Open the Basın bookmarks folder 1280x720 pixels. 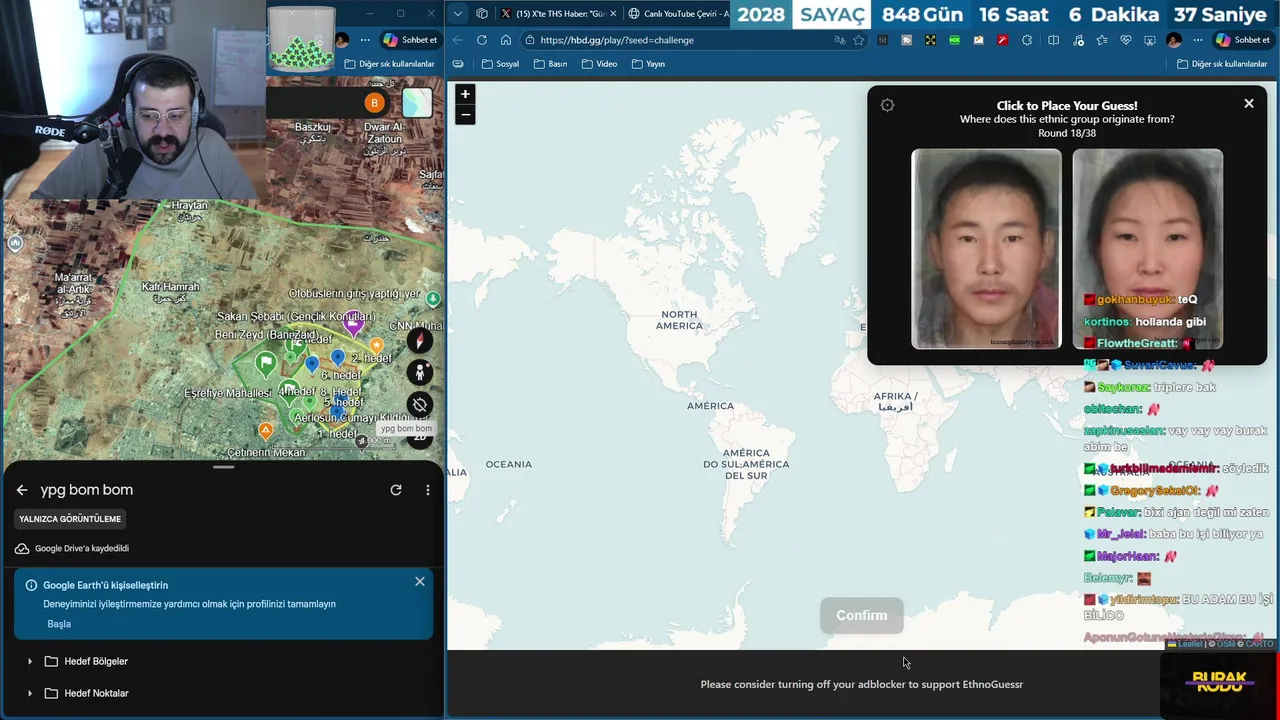[550, 63]
